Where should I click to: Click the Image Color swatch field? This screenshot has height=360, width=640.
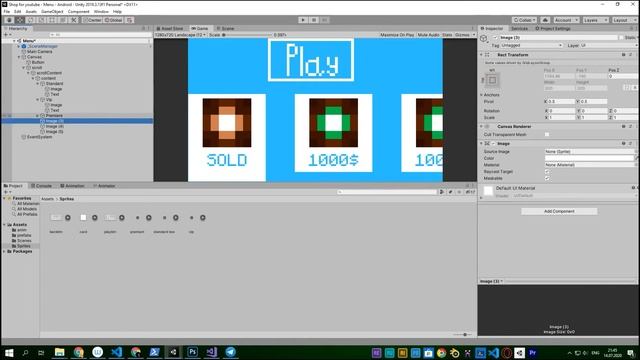click(589, 158)
